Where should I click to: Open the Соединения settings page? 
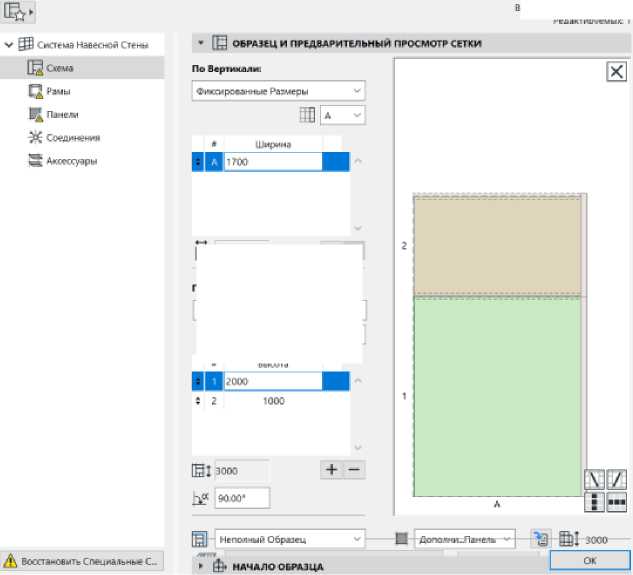(x=73, y=138)
